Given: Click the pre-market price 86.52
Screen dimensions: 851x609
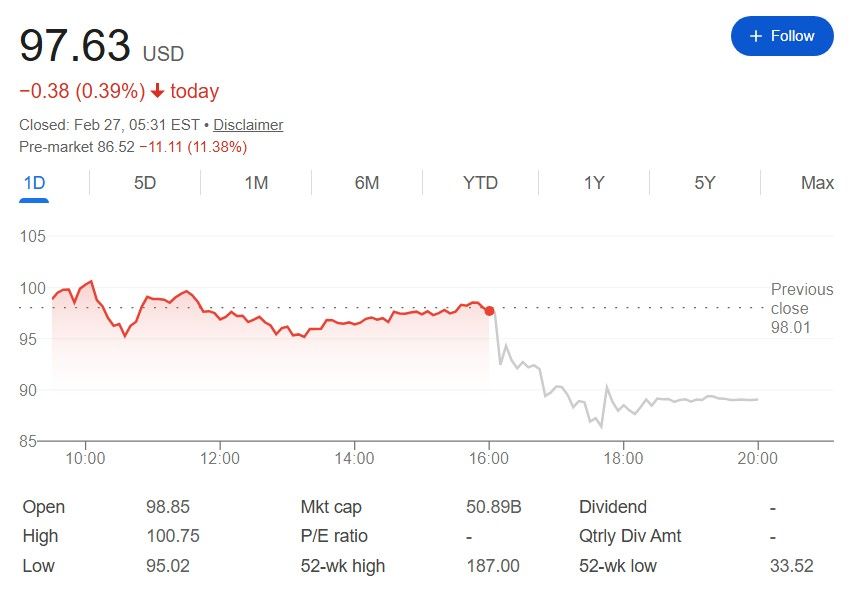Looking at the screenshot, I should [113, 147].
